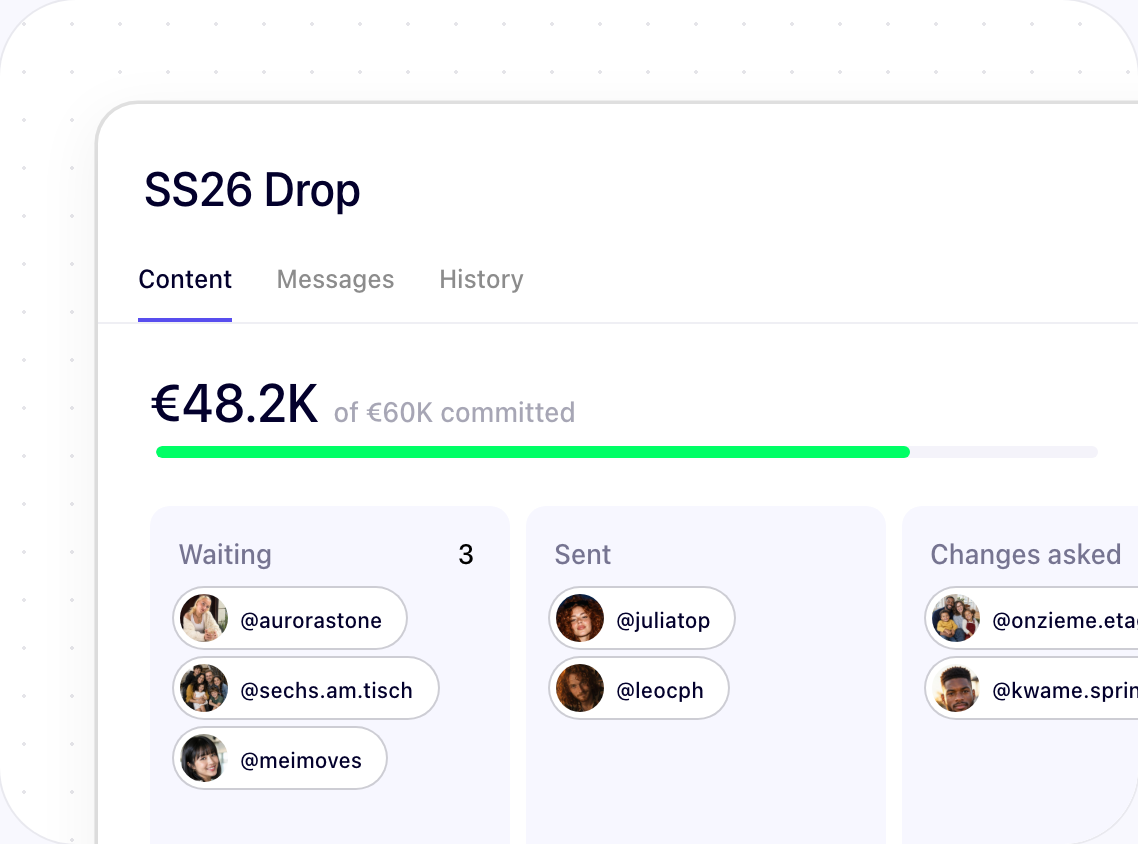Open the @kwame.sprin creator chip

tap(1031, 688)
